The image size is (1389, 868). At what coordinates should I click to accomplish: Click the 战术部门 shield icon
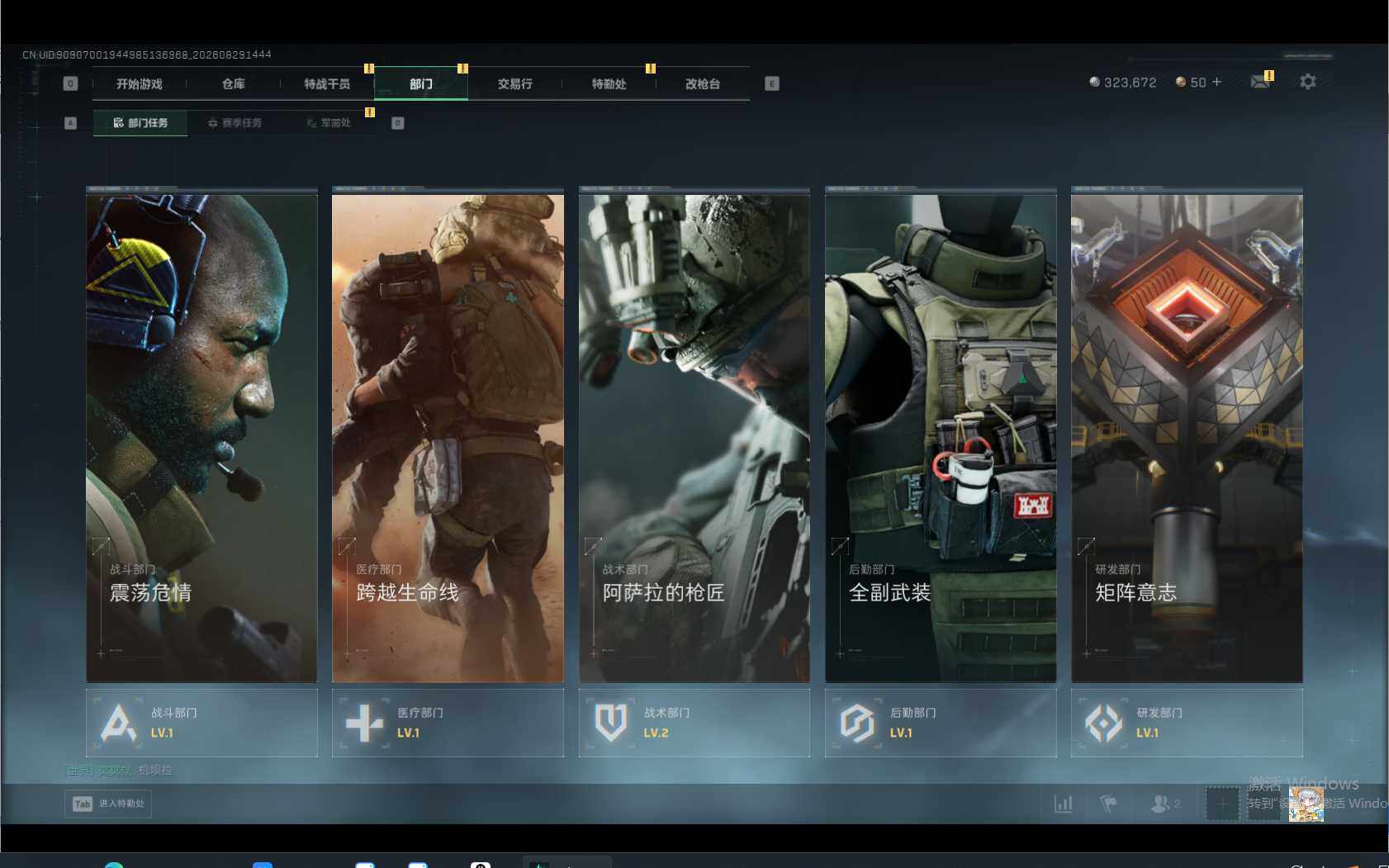(x=611, y=723)
